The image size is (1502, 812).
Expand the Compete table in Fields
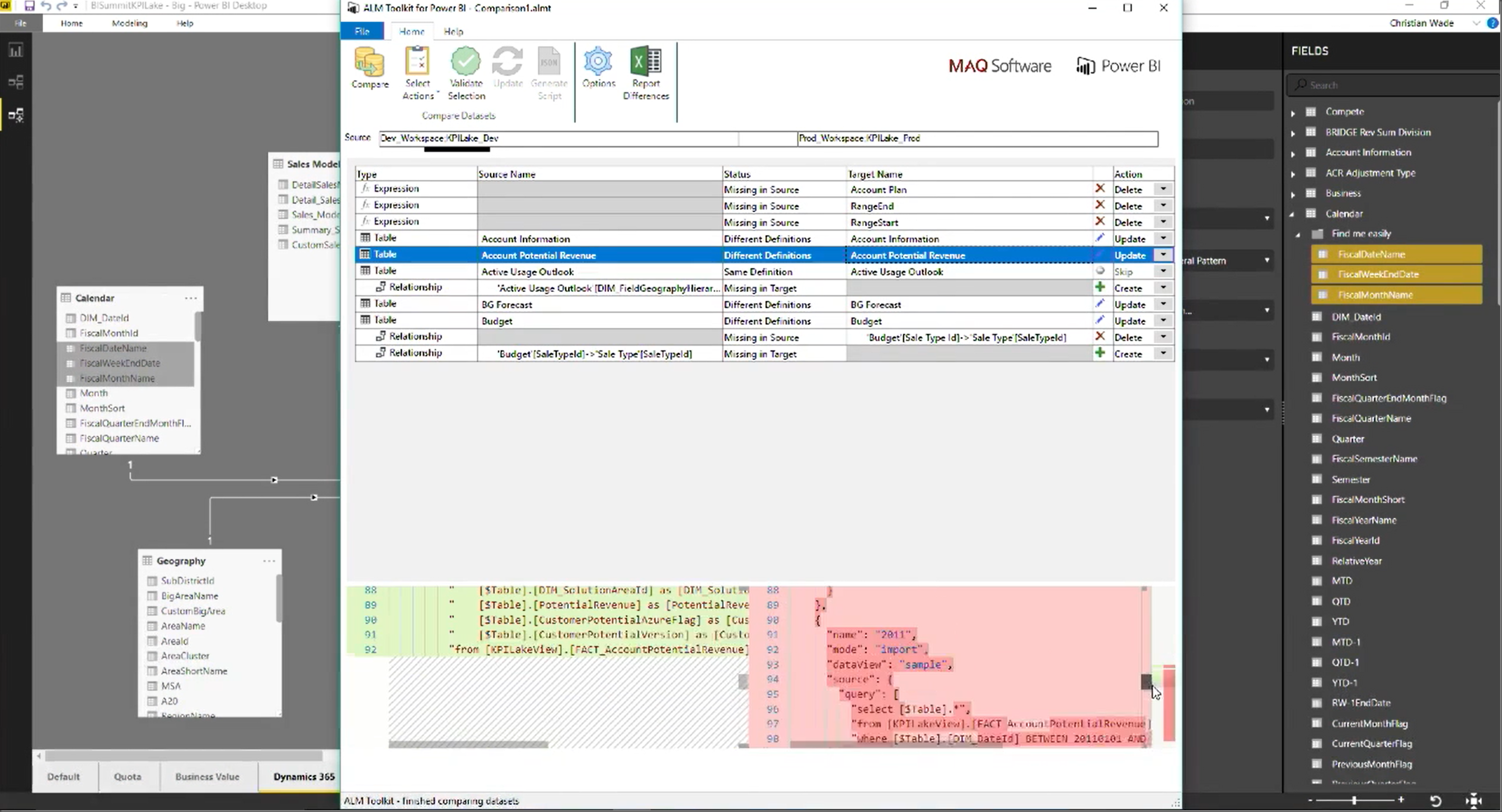[1292, 113]
